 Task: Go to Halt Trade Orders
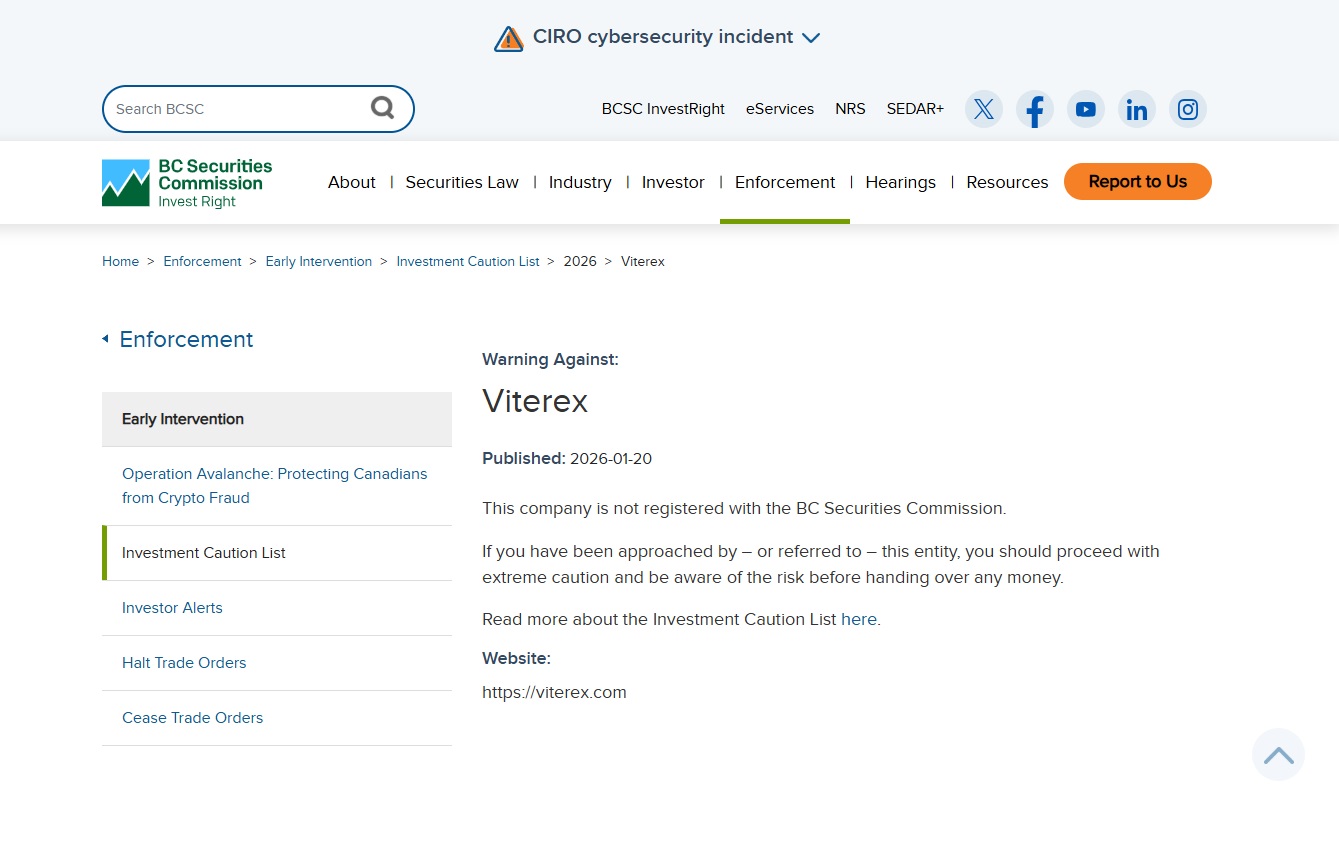click(x=184, y=662)
